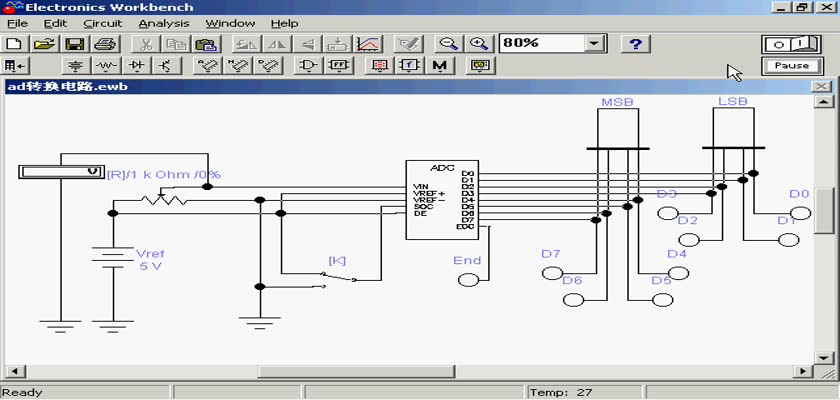Click the vertical scrollbar up arrow
The image size is (840, 400).
tap(822, 102)
